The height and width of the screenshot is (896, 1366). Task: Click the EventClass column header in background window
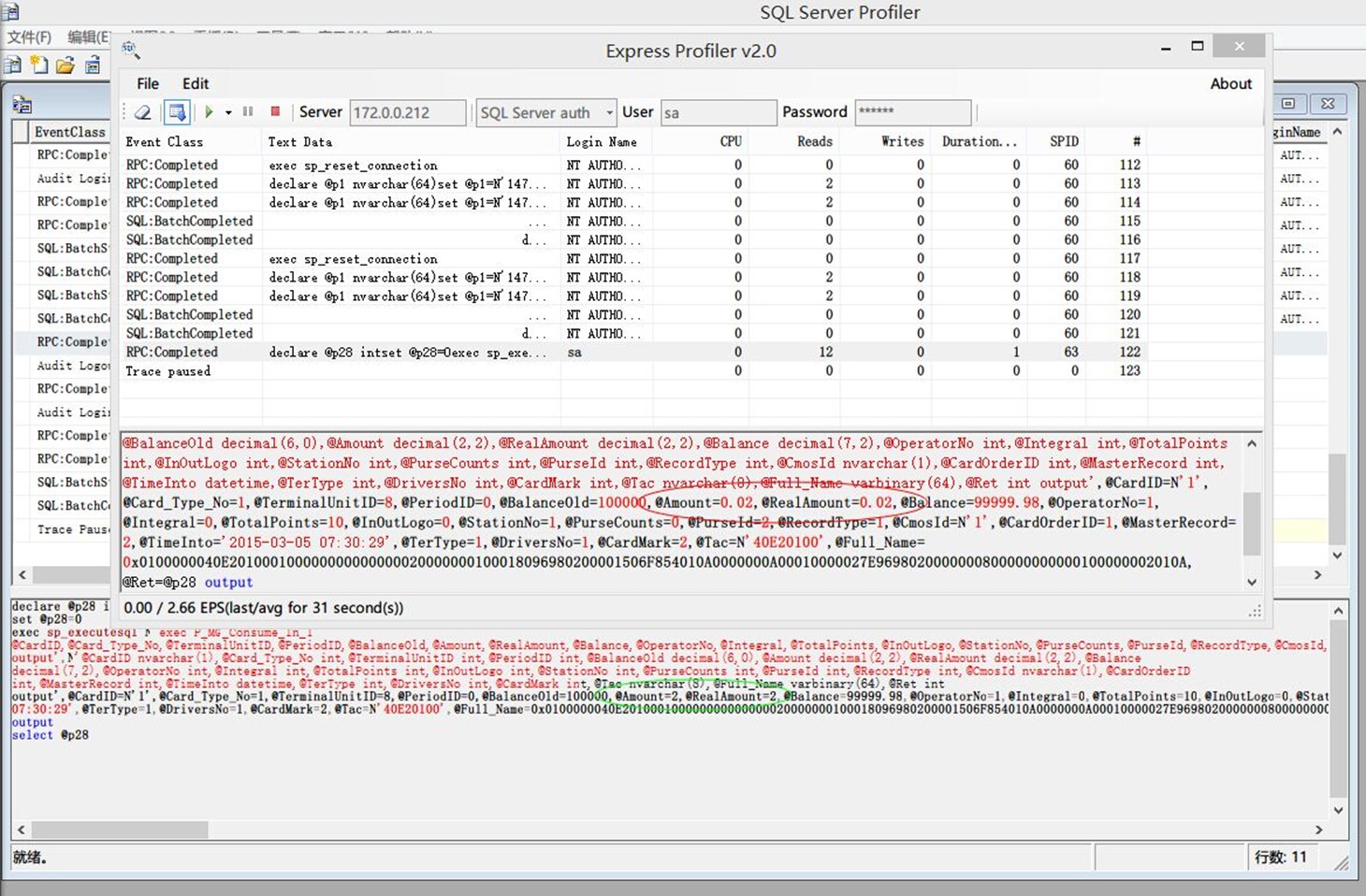[x=69, y=132]
